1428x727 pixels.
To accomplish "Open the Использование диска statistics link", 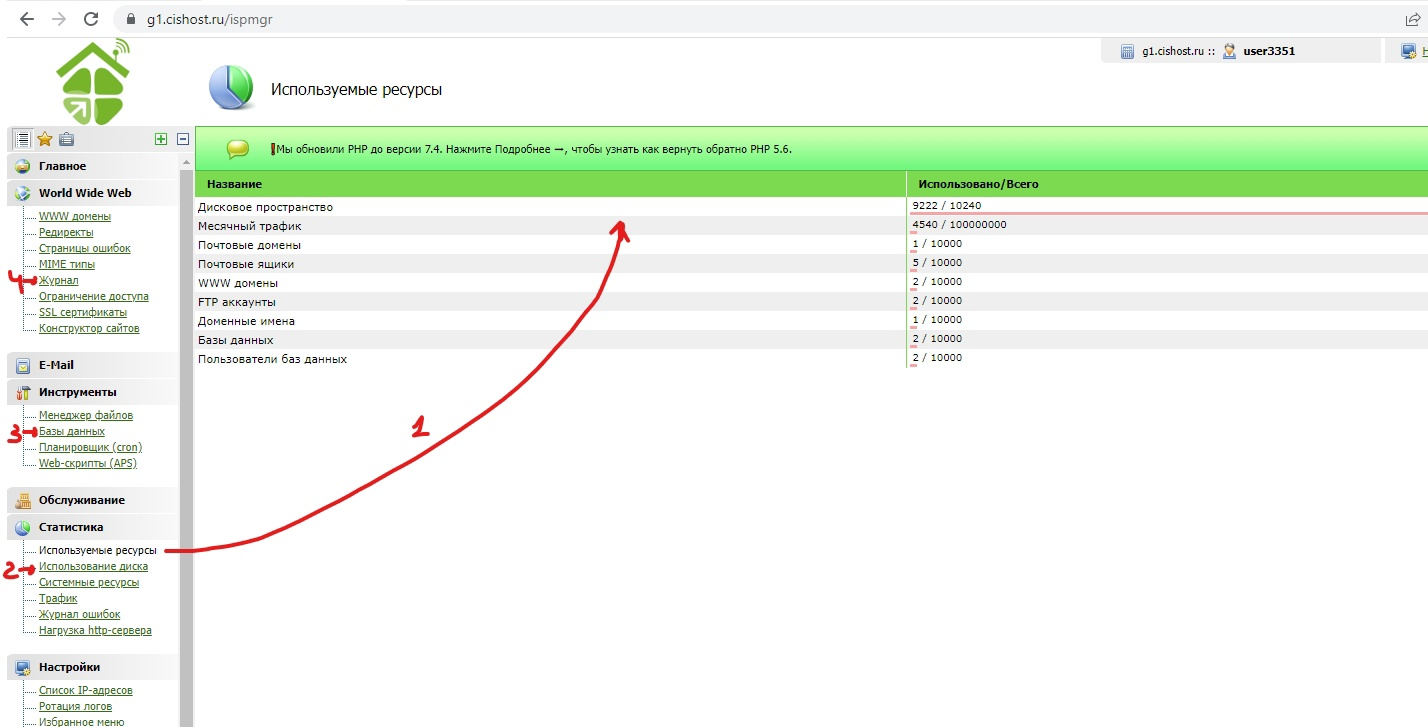I will tap(93, 566).
